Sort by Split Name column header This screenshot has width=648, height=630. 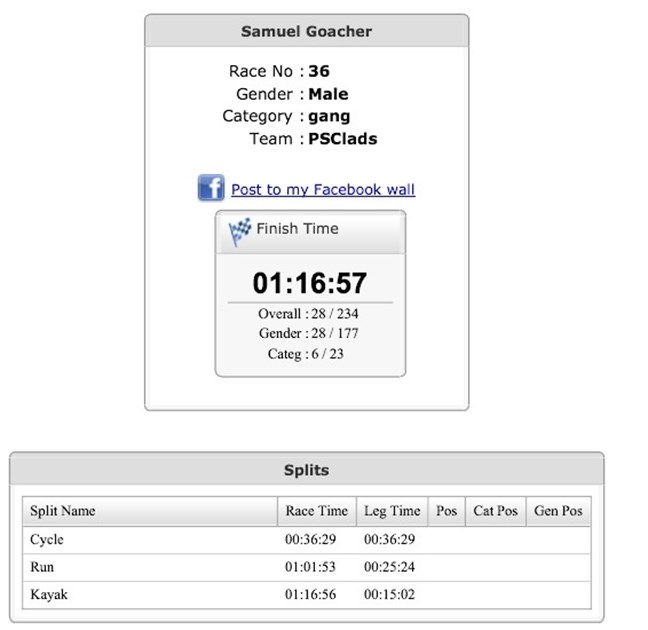tap(63, 511)
